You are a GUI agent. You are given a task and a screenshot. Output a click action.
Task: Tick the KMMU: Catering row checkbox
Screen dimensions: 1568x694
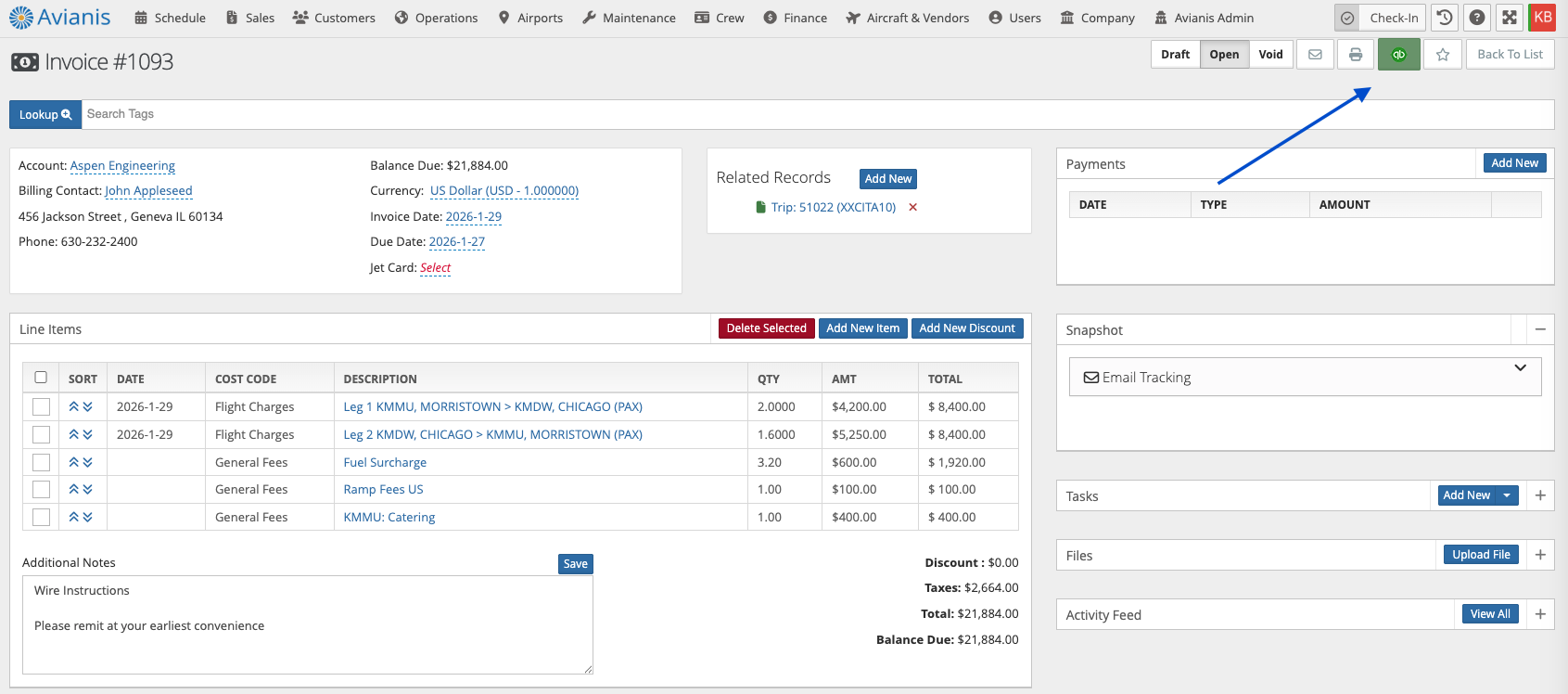pyautogui.click(x=41, y=518)
